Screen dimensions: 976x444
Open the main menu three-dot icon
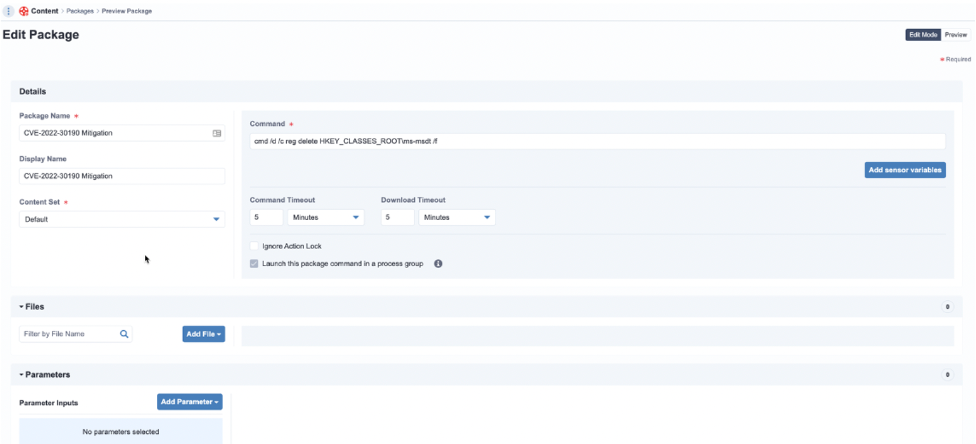coord(9,11)
